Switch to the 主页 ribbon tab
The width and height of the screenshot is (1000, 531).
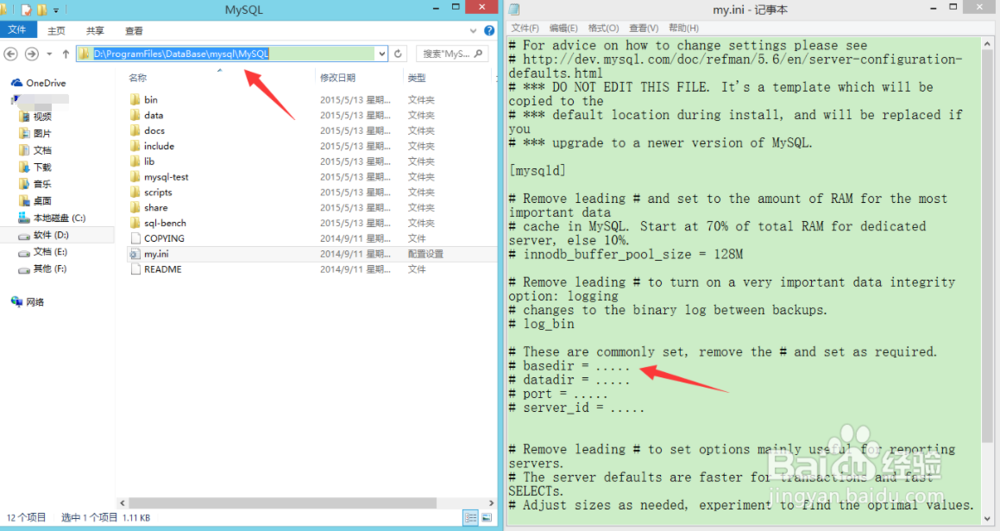(56, 31)
